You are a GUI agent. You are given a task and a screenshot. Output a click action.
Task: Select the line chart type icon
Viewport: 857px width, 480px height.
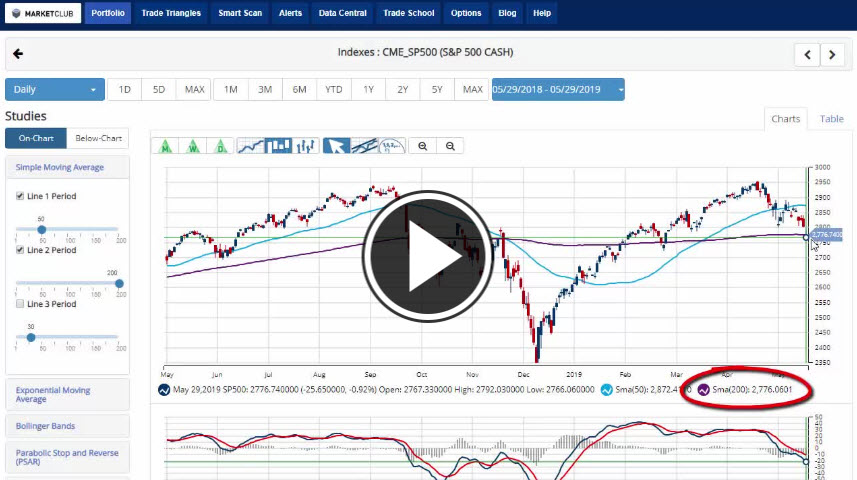251,146
